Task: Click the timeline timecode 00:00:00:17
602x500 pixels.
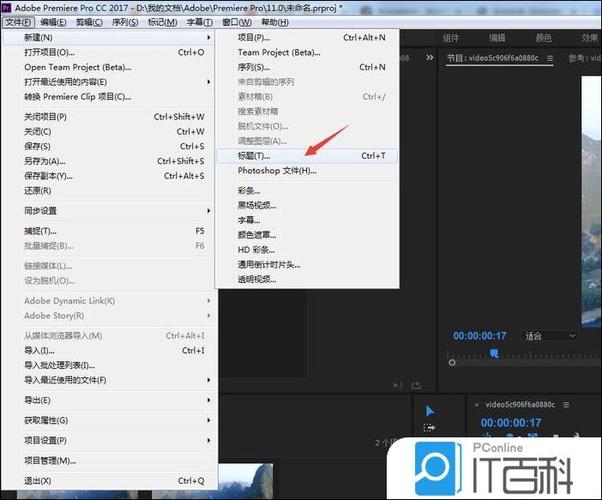Action: pos(511,423)
